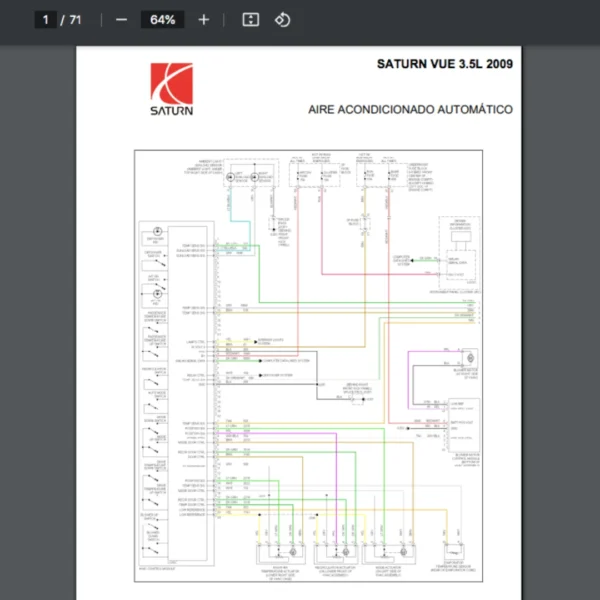
Task: Click the SATURN VUE 3.5L 2009 title
Action: [x=444, y=64]
